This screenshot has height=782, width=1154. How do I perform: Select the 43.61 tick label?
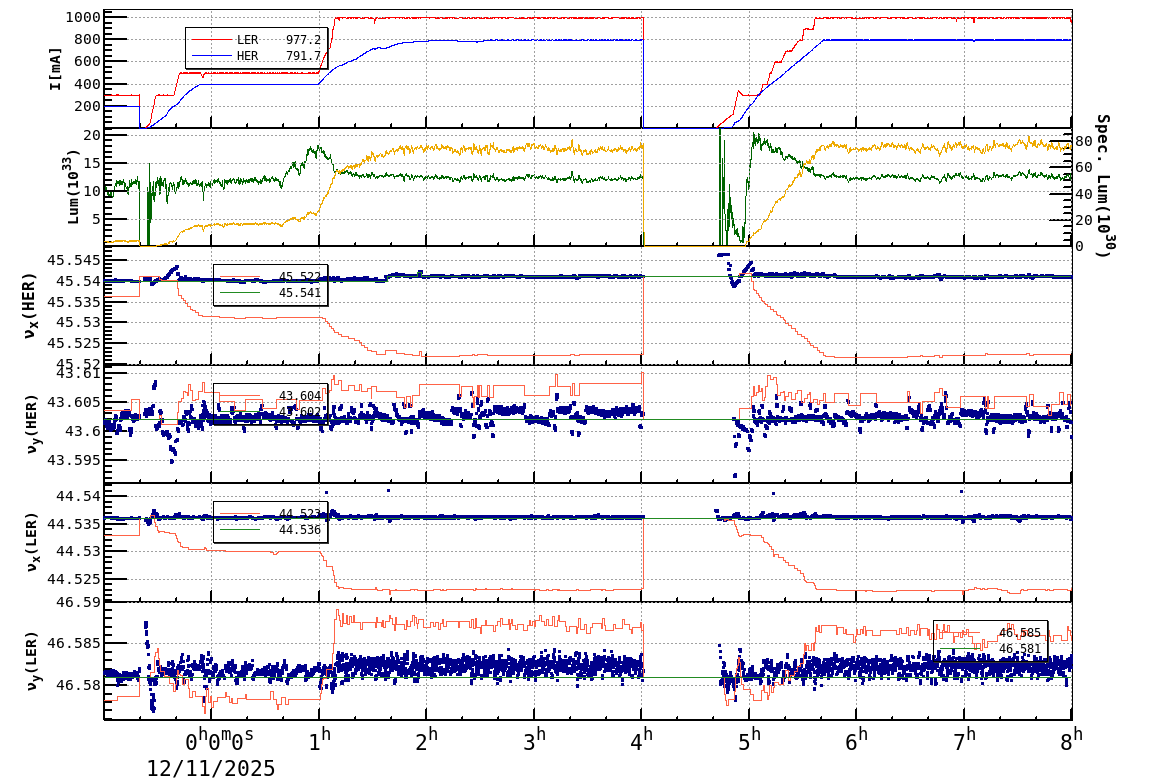(x=79, y=374)
